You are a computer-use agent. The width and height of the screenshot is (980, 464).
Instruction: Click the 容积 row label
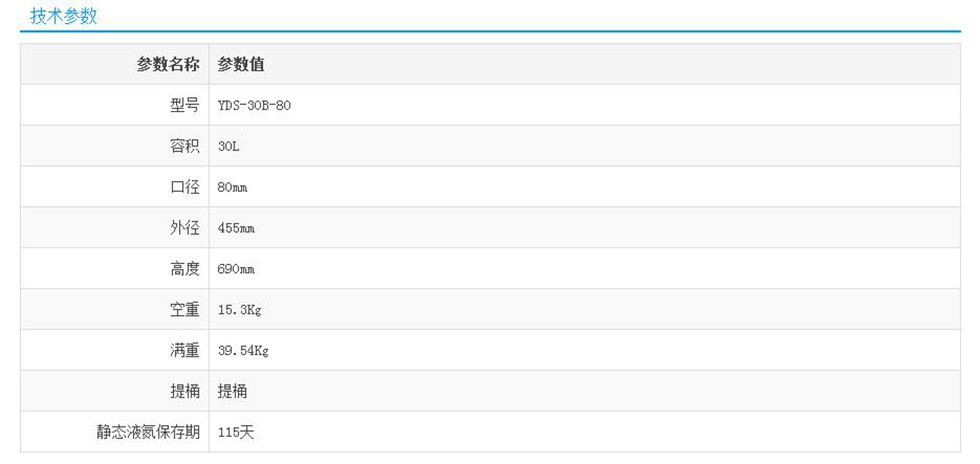185,146
